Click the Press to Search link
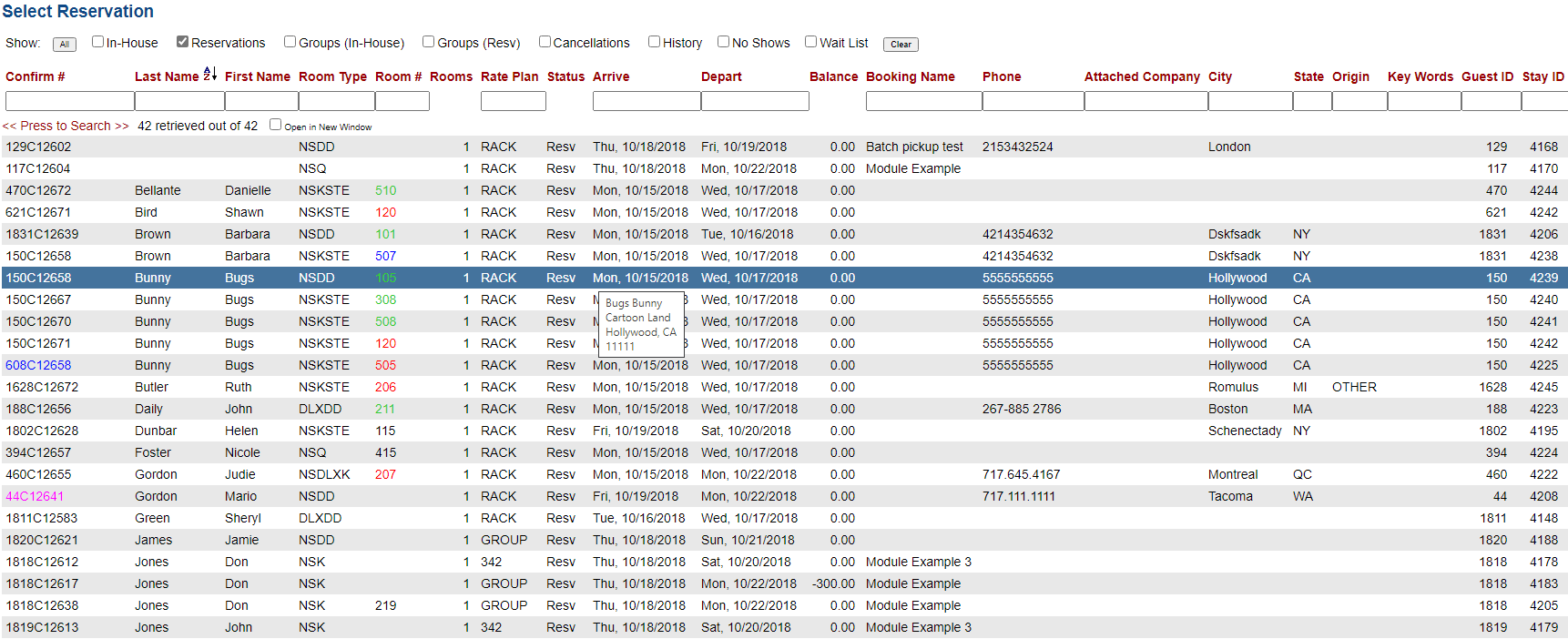 pos(66,127)
